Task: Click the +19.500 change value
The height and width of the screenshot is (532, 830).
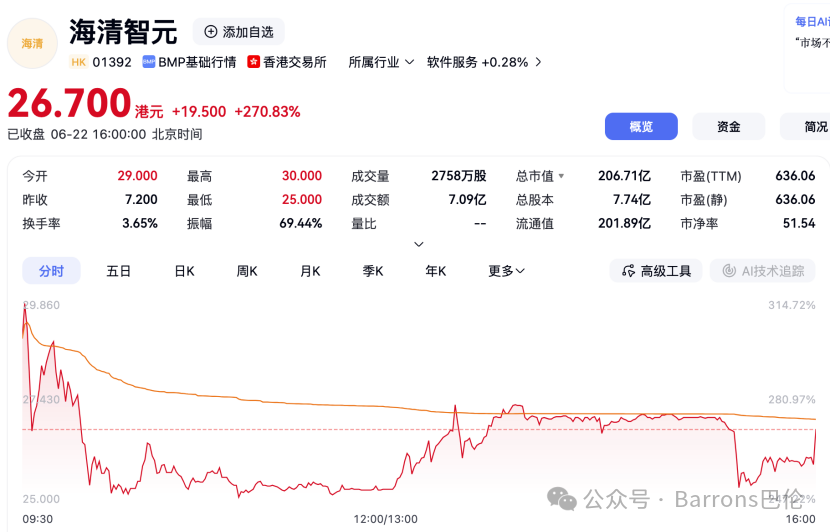Action: click(199, 112)
